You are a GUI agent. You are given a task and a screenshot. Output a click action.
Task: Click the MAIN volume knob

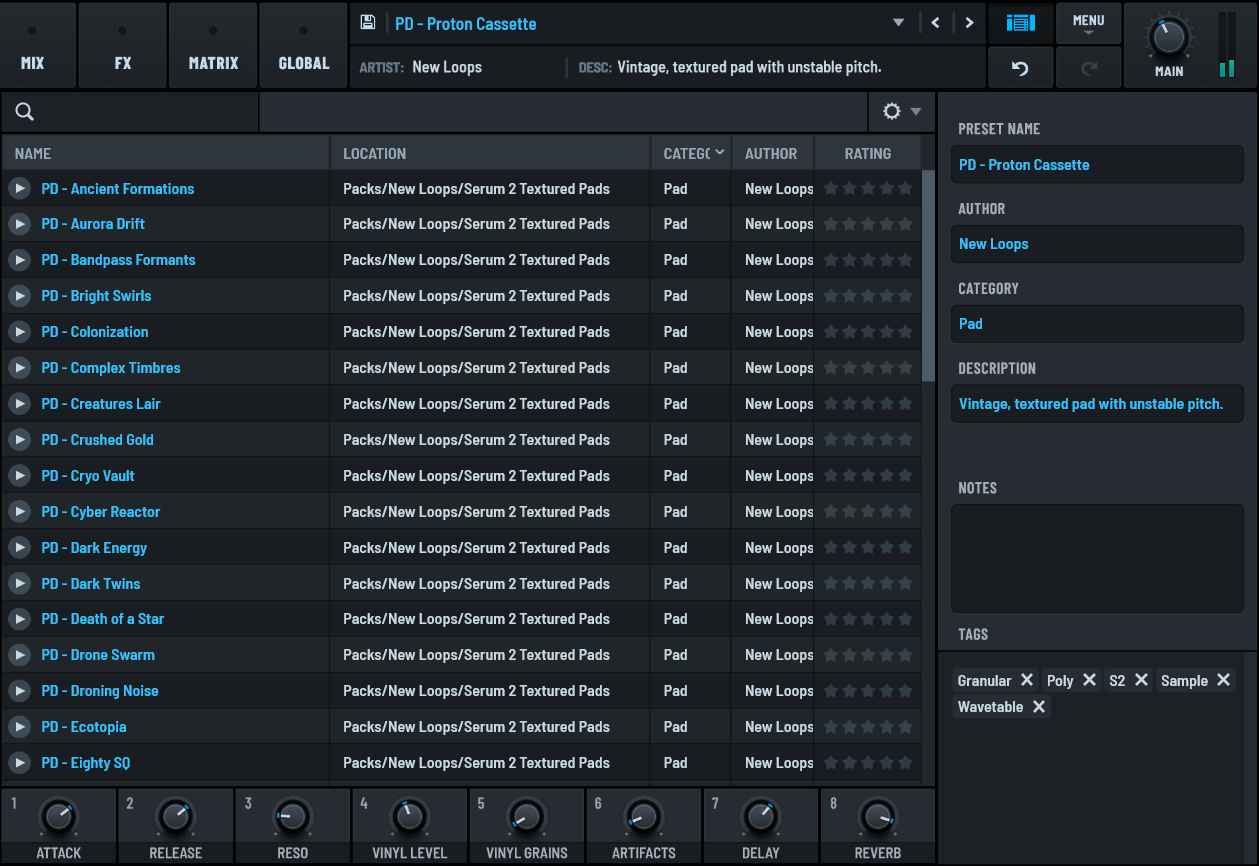(1168, 38)
